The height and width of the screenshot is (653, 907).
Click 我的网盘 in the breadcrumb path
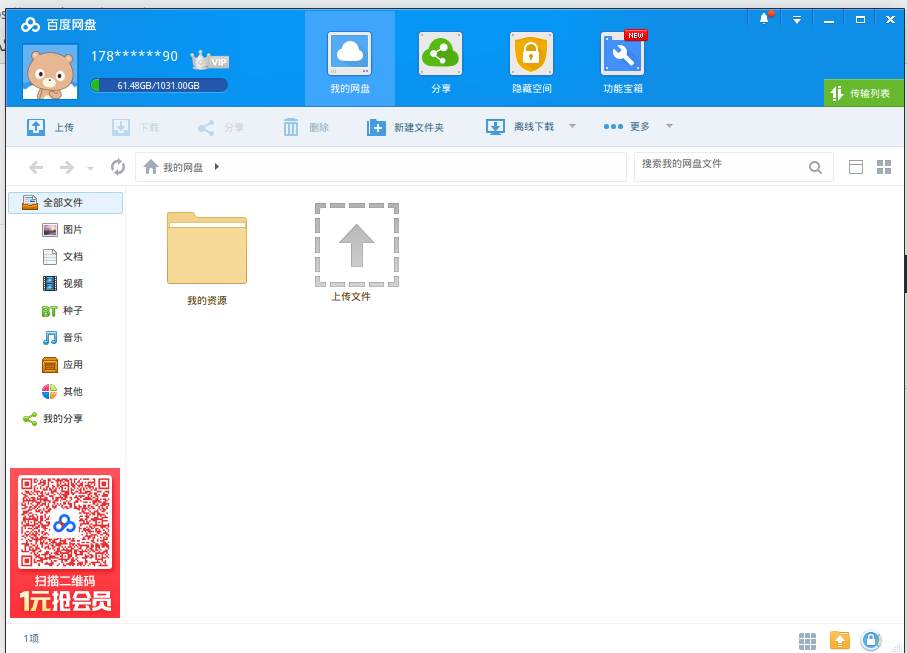coord(183,167)
